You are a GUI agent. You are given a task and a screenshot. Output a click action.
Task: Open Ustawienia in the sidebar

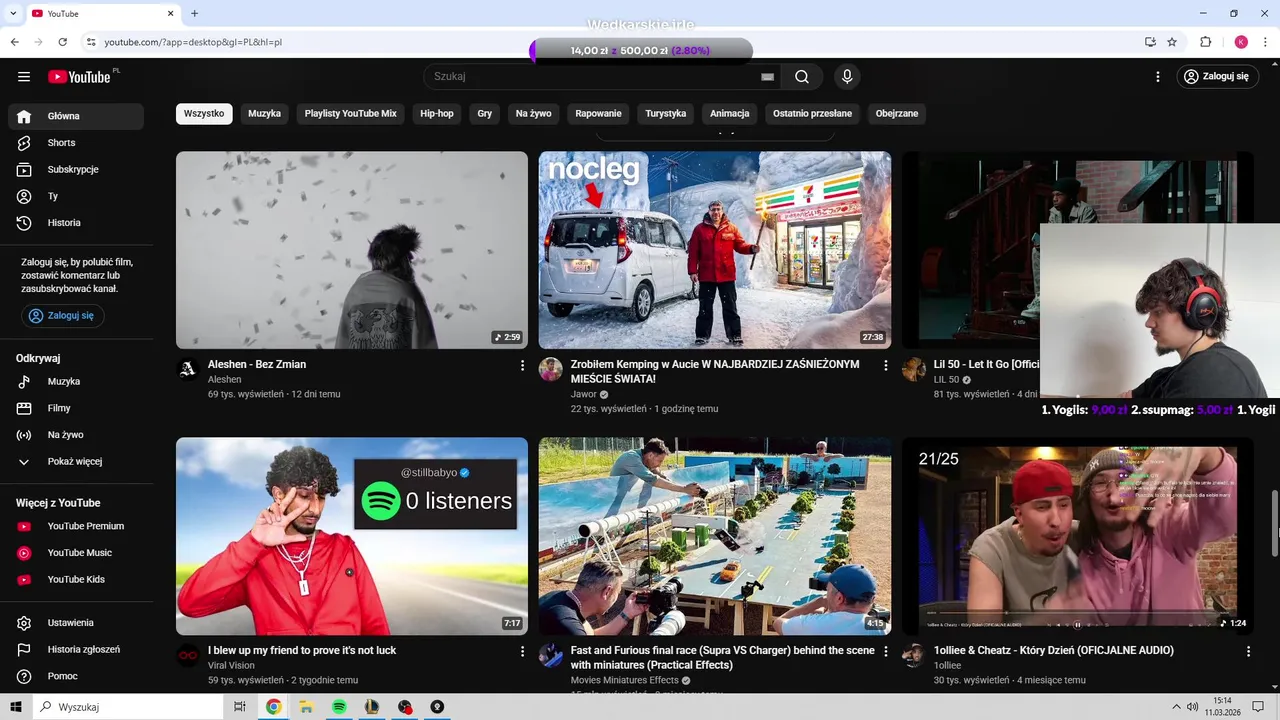point(76,623)
